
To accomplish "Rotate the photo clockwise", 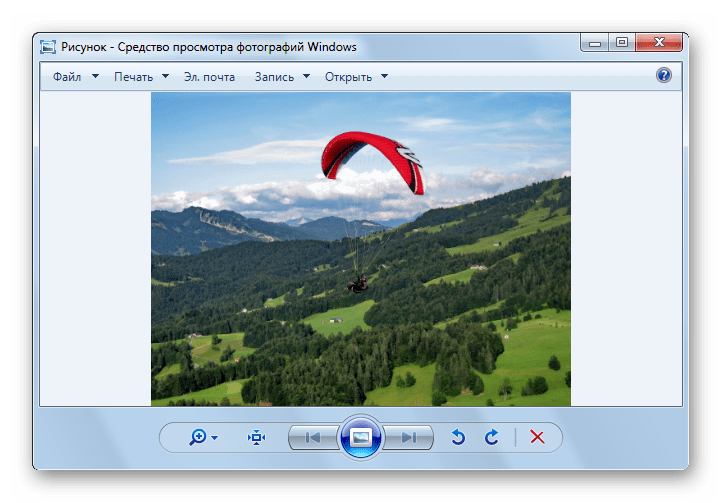I will click(491, 437).
